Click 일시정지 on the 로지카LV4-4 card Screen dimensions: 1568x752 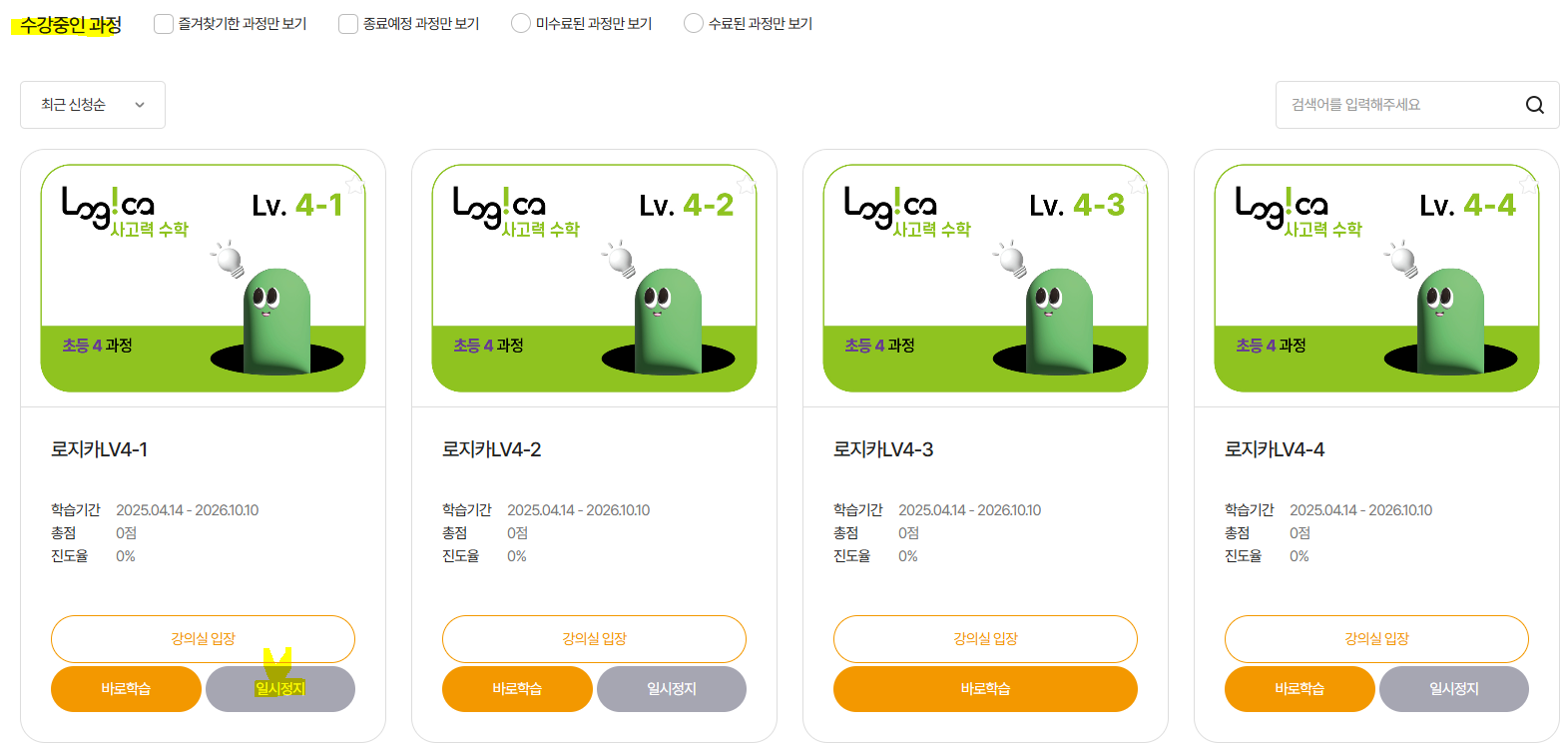[1454, 689]
